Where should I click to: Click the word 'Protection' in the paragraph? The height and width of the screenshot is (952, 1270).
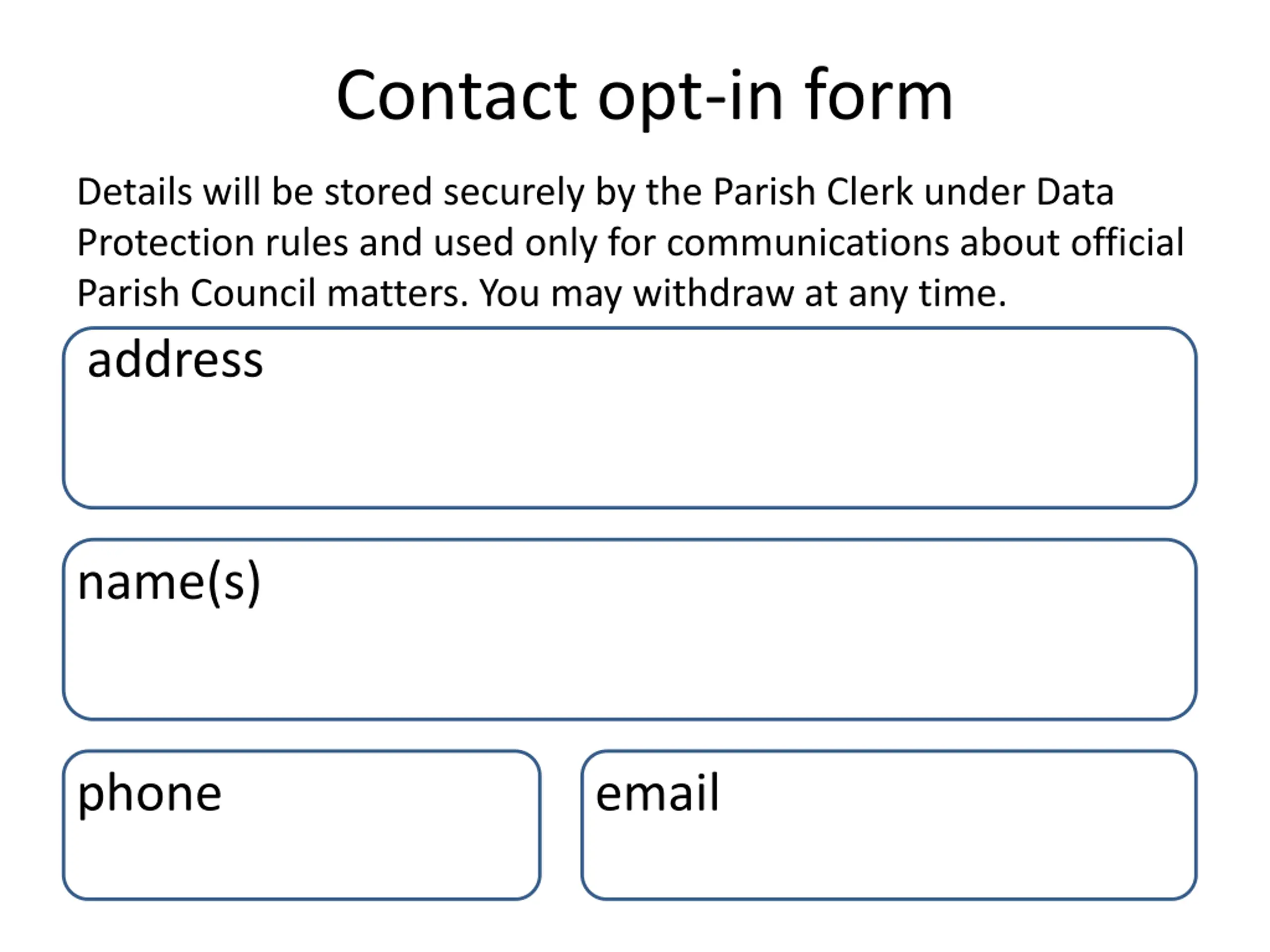165,242
